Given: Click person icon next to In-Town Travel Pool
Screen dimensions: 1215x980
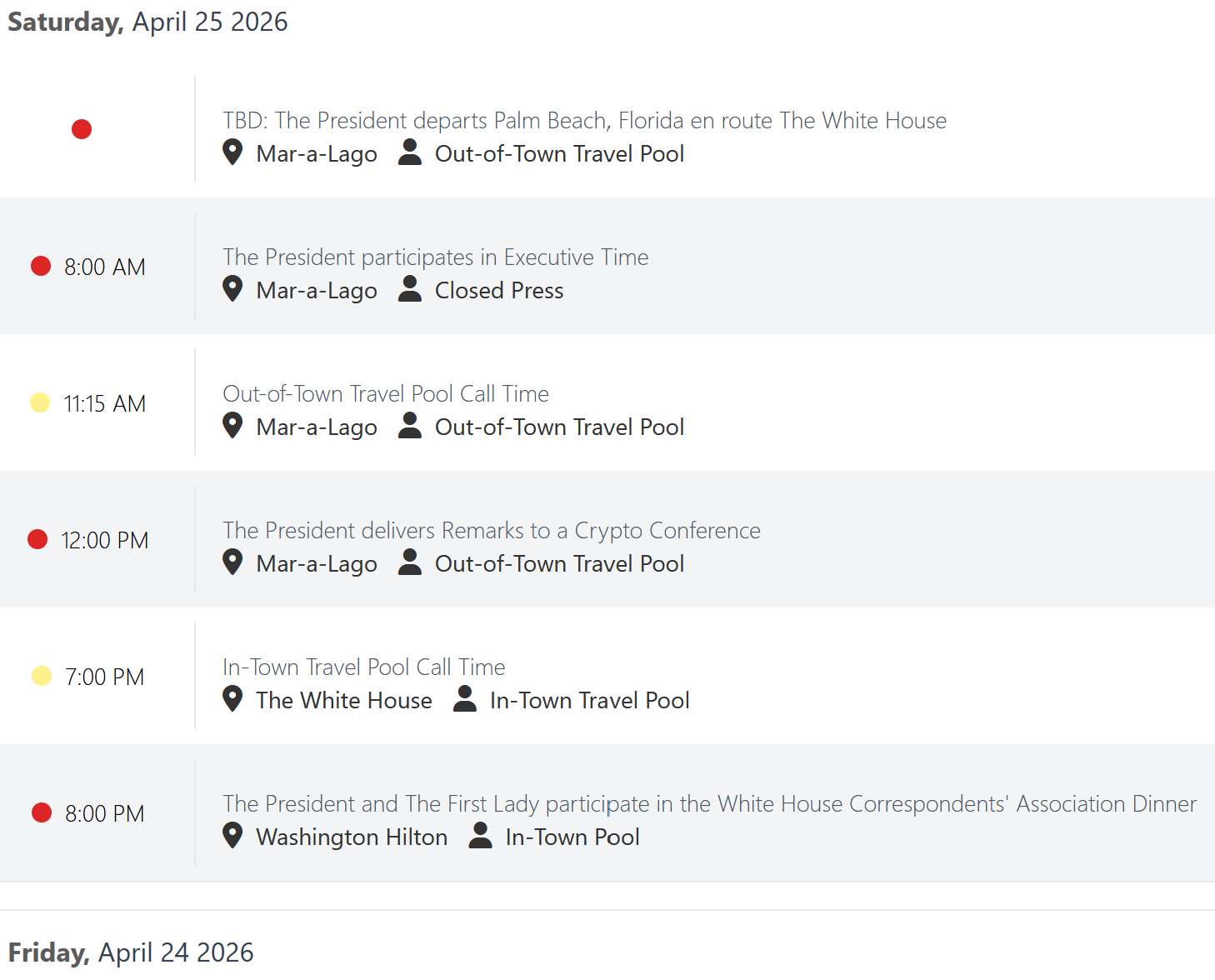Looking at the screenshot, I should coord(464,698).
